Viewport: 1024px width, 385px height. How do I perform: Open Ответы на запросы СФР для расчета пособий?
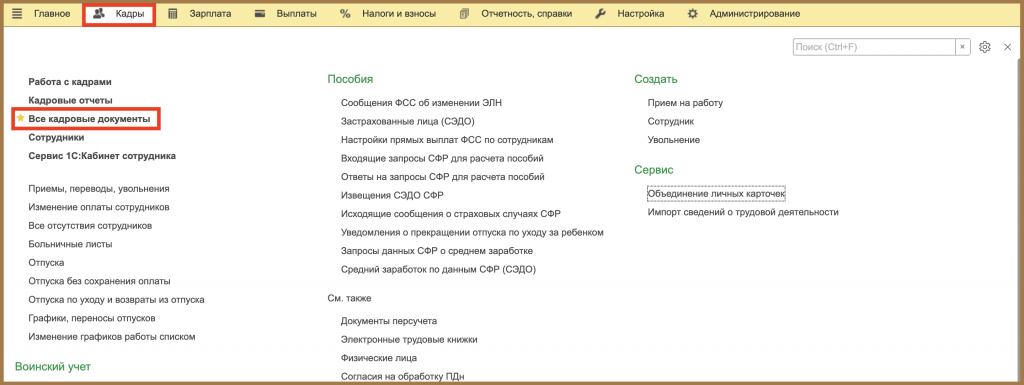pyautogui.click(x=443, y=177)
